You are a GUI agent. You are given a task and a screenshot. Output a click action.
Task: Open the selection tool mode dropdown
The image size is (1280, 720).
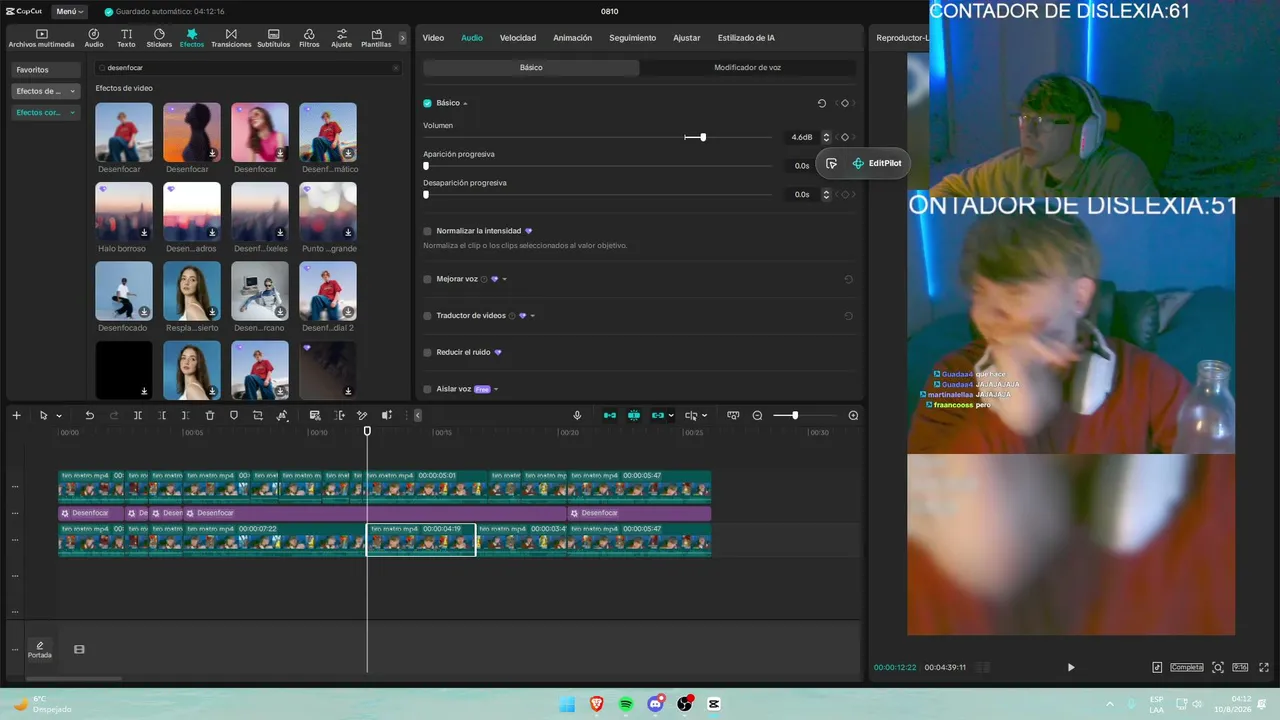(x=59, y=416)
